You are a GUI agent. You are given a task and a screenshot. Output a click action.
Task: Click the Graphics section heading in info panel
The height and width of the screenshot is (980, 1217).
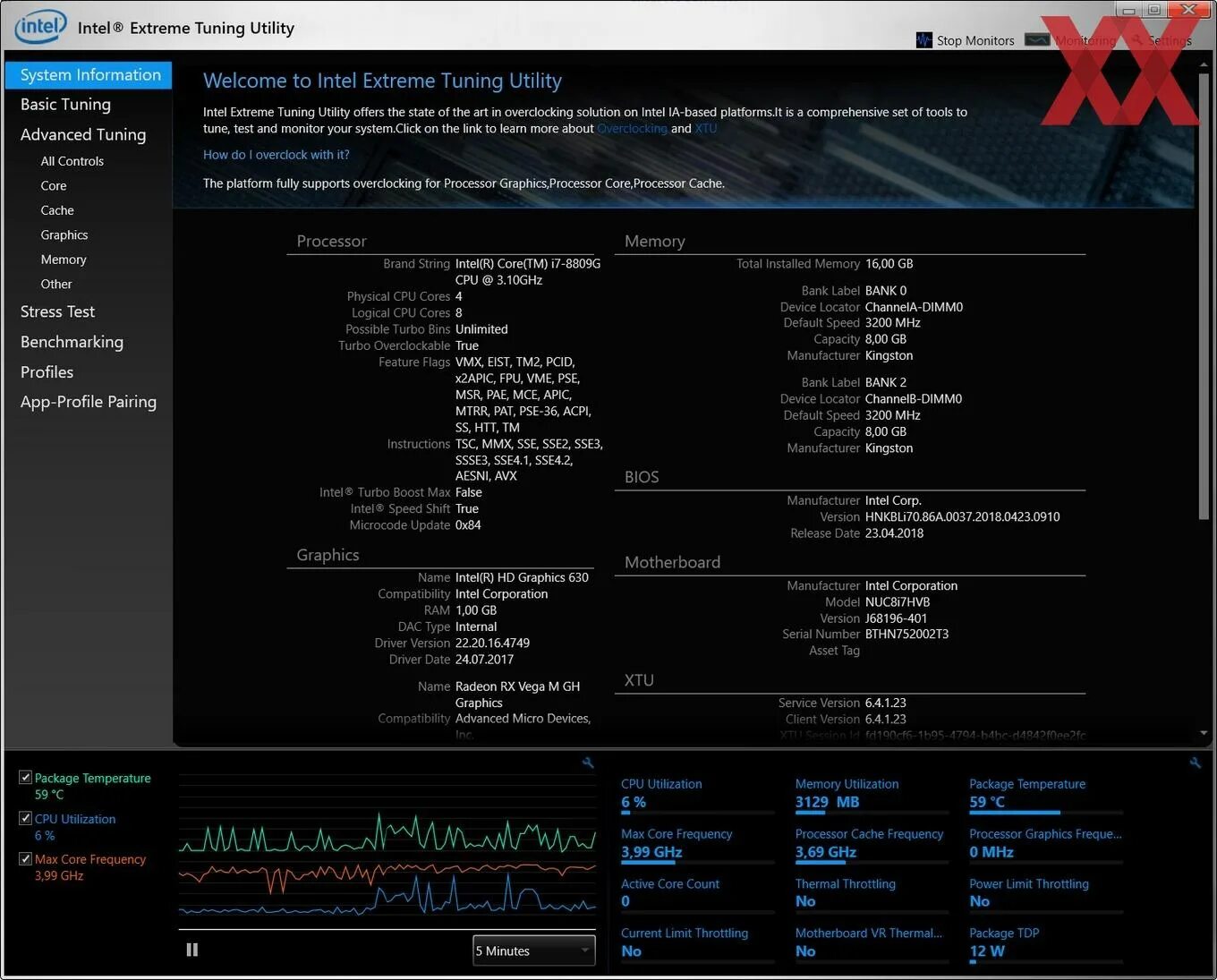pyautogui.click(x=328, y=555)
